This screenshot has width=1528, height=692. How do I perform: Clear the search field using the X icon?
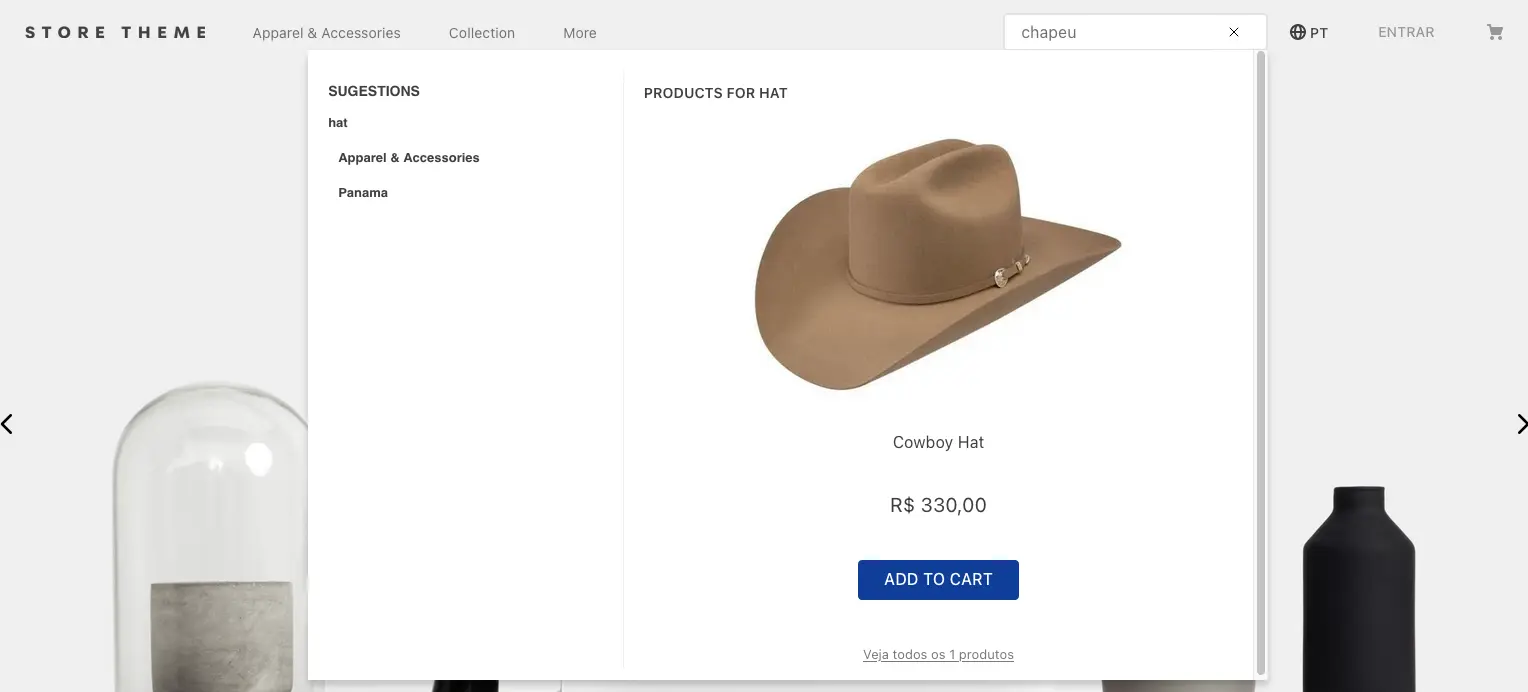point(1233,31)
